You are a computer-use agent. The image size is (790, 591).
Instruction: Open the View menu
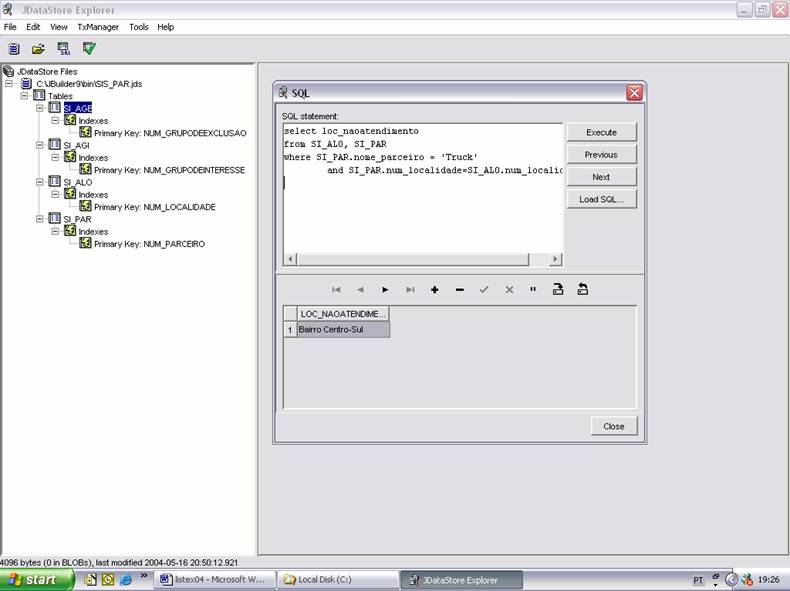[58, 27]
